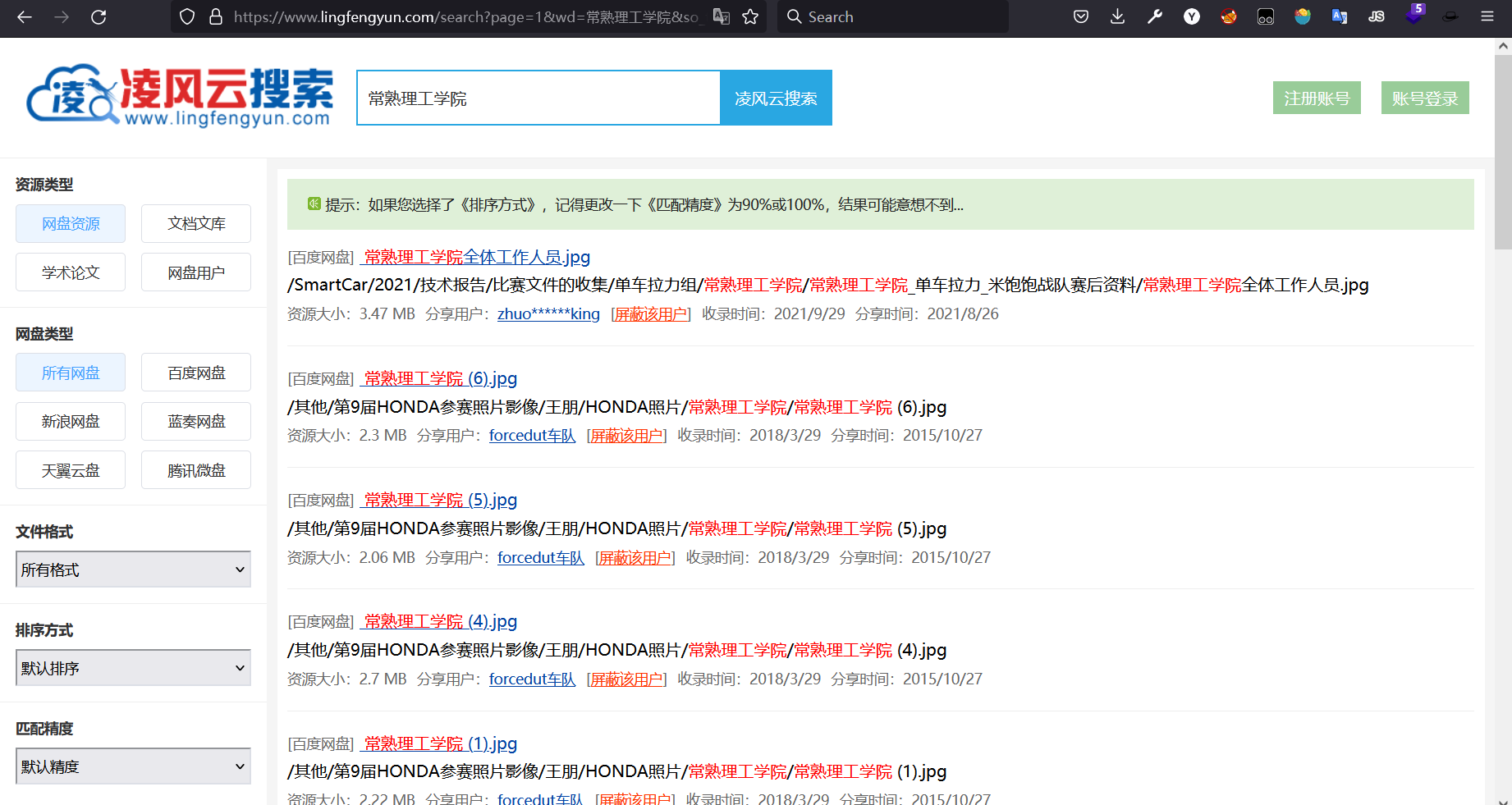Click the 凌风云搜索 search button
The image size is (1512, 805).
[776, 98]
